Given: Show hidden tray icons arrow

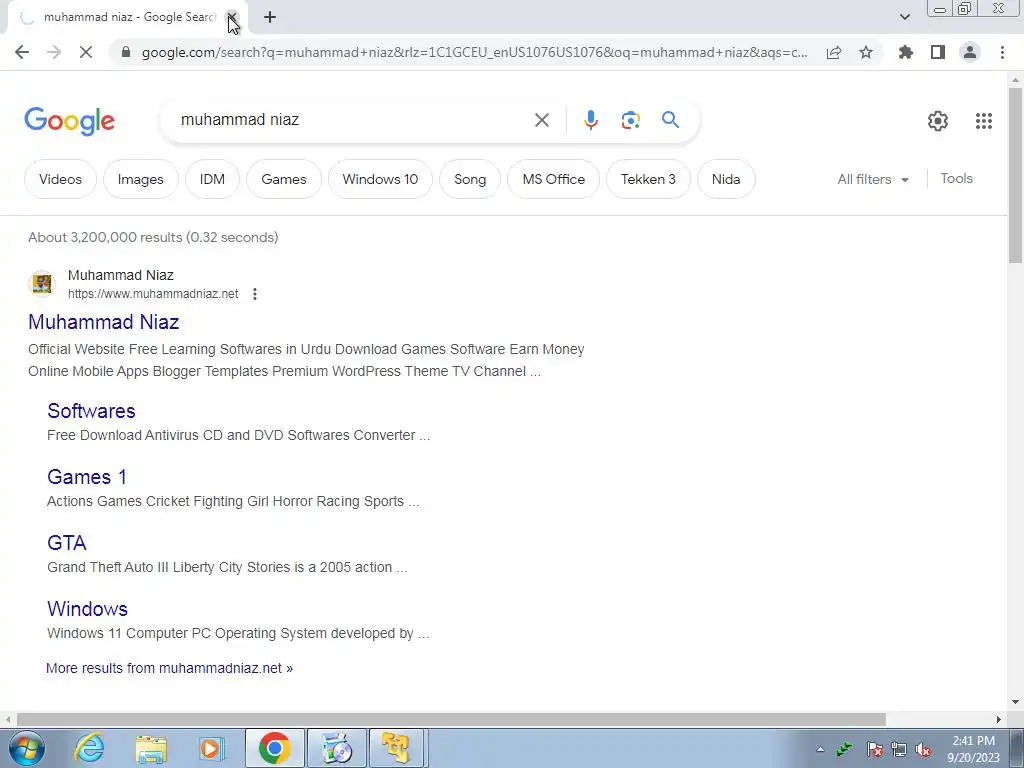Looking at the screenshot, I should (x=820, y=749).
